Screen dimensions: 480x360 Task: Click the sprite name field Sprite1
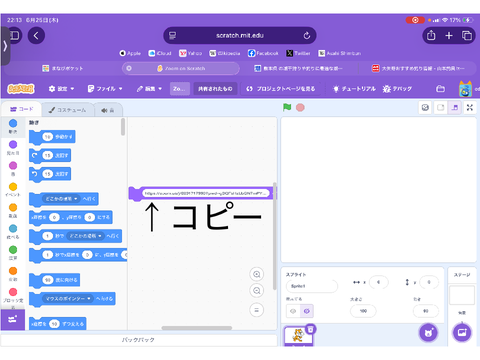312,286
